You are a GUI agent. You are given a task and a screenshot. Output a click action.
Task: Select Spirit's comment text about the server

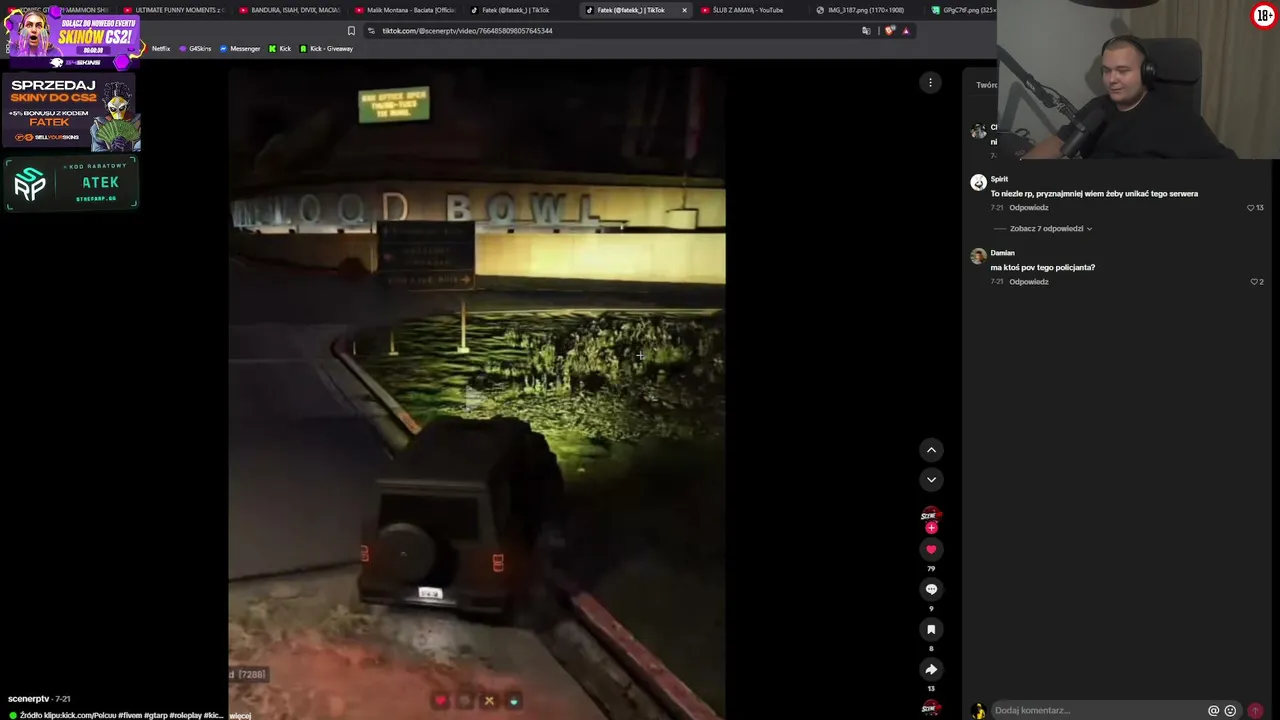(x=1094, y=194)
